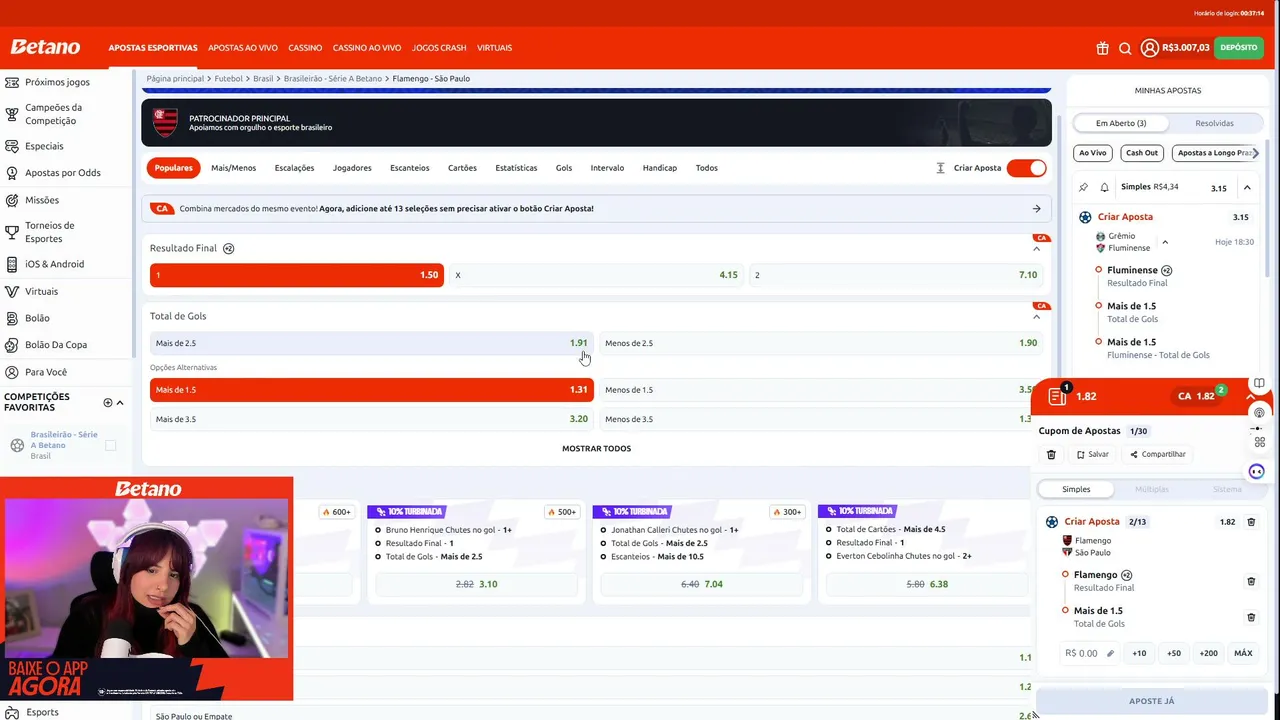Open the gift promotions icon in header
Image resolution: width=1280 pixels, height=720 pixels.
coord(1102,48)
